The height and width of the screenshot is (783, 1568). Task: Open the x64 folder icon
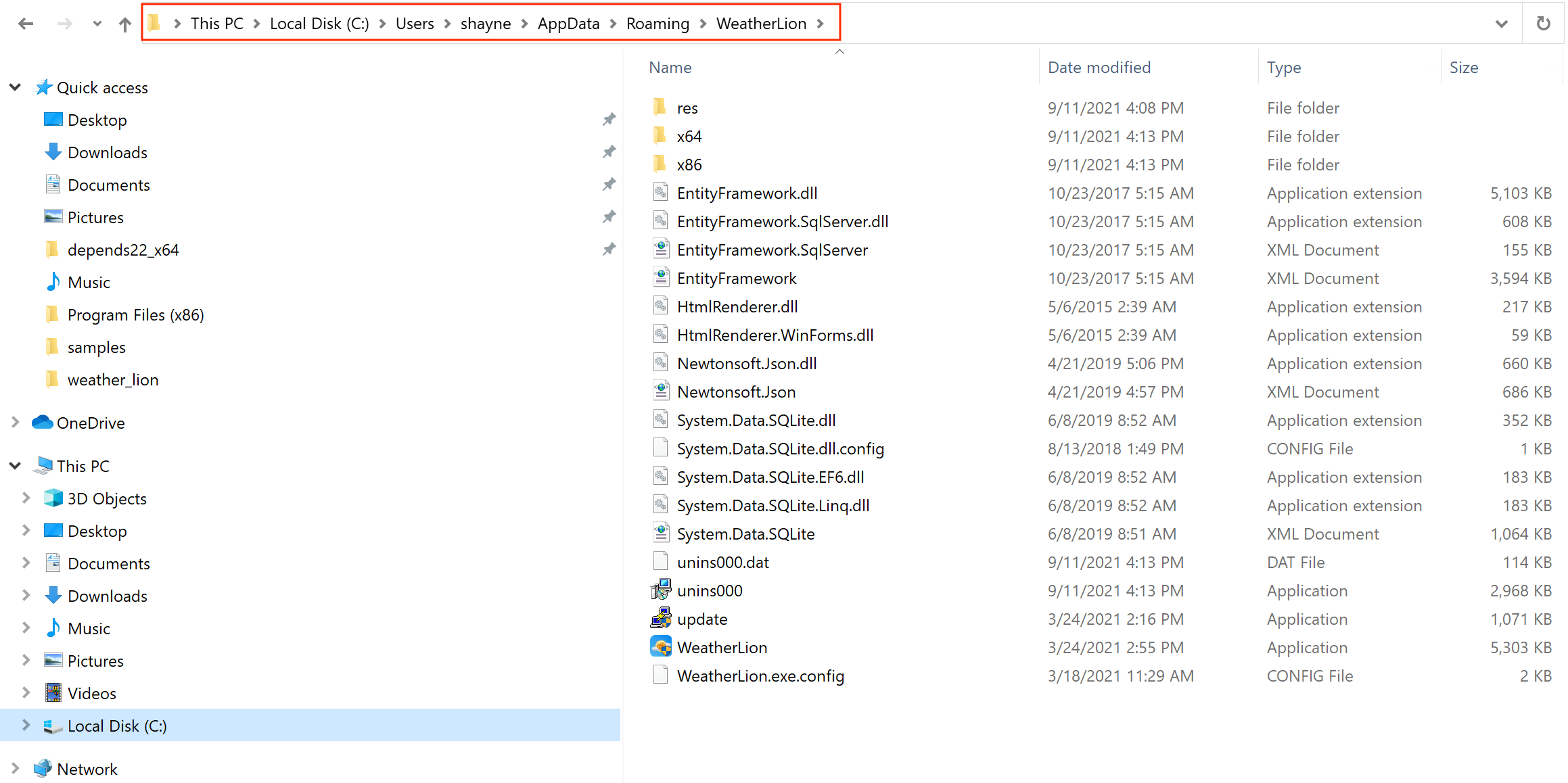coord(660,136)
